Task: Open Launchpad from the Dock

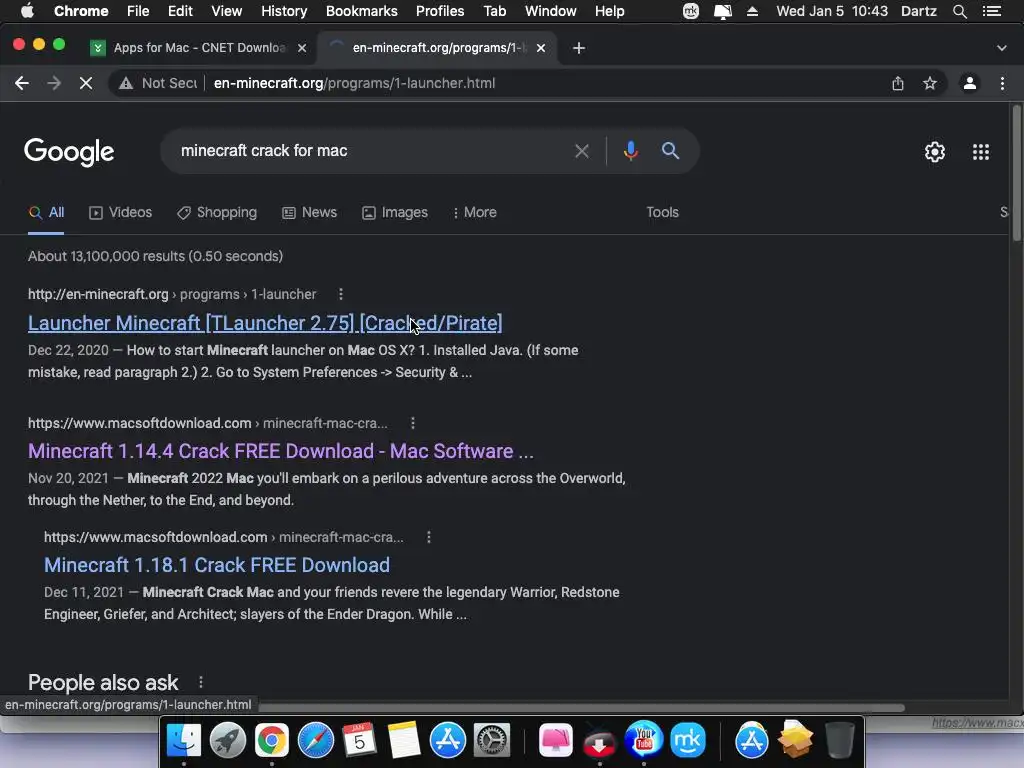Action: point(227,741)
